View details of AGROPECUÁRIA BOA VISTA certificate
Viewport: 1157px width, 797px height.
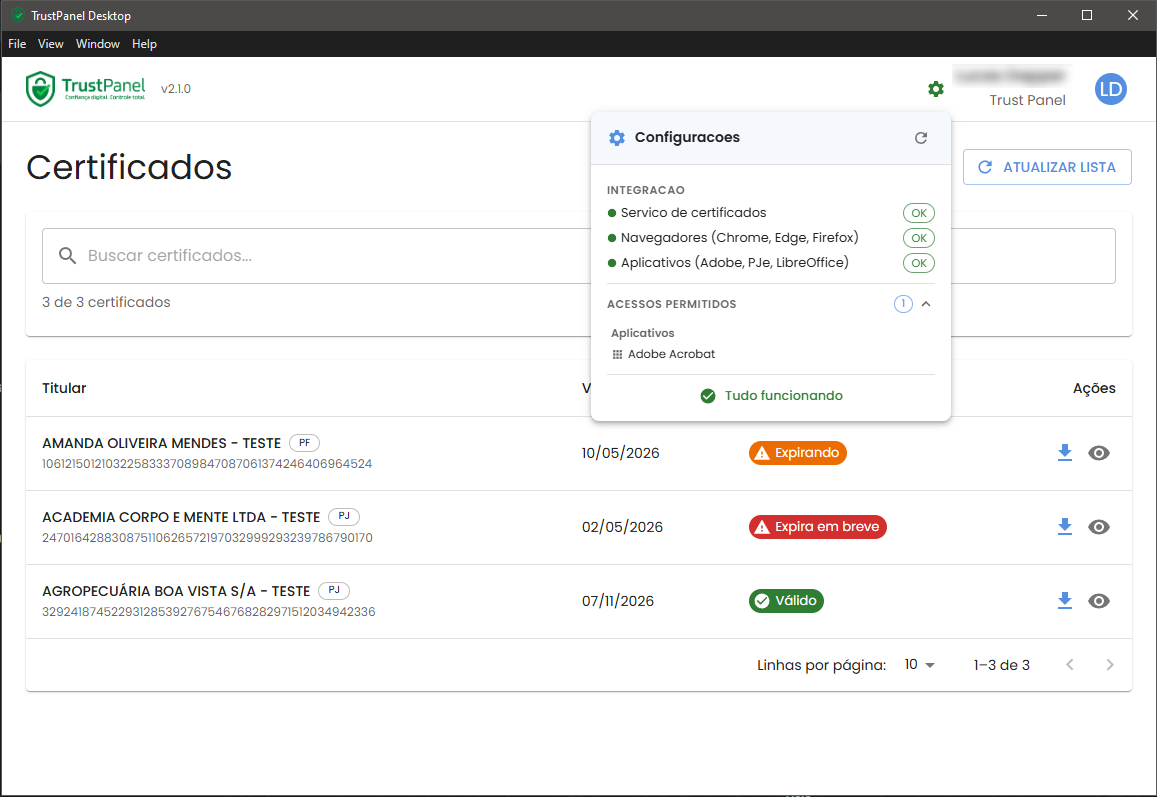click(x=1099, y=601)
